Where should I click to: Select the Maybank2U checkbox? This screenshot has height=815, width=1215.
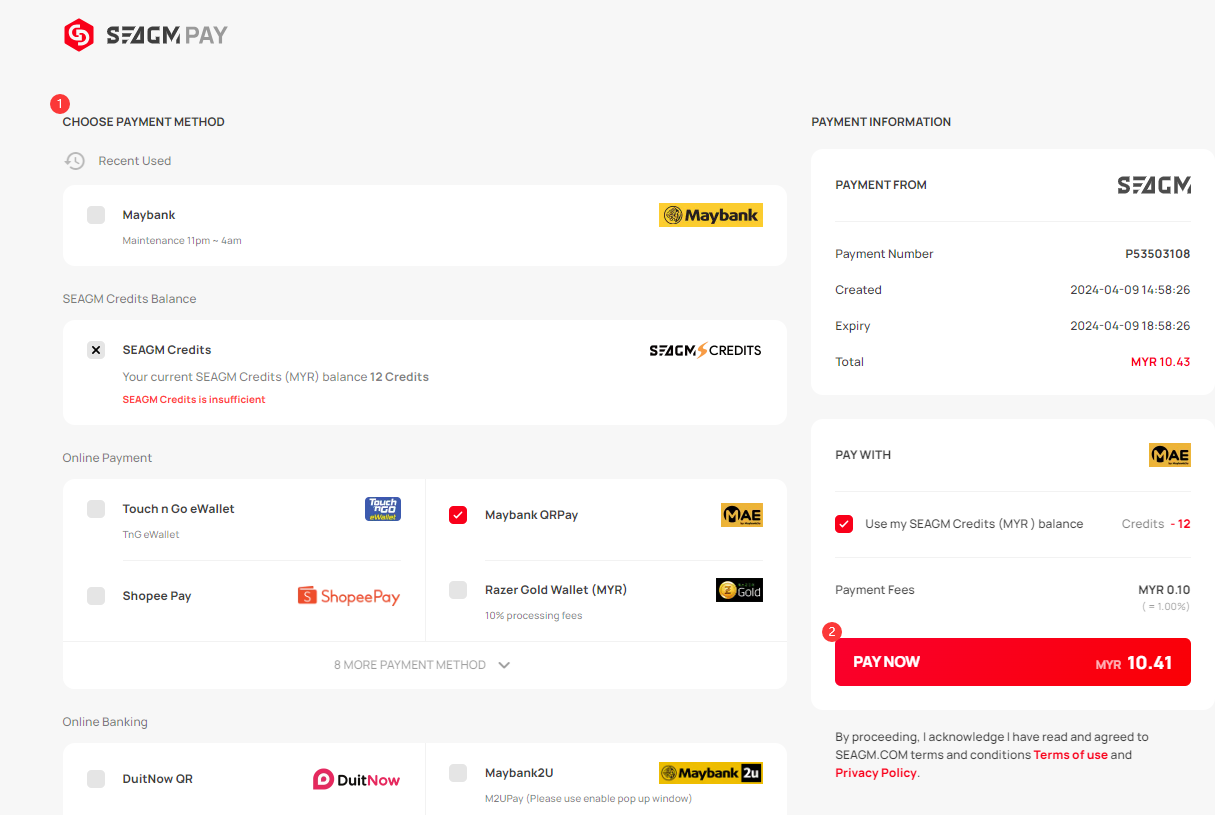point(458,773)
